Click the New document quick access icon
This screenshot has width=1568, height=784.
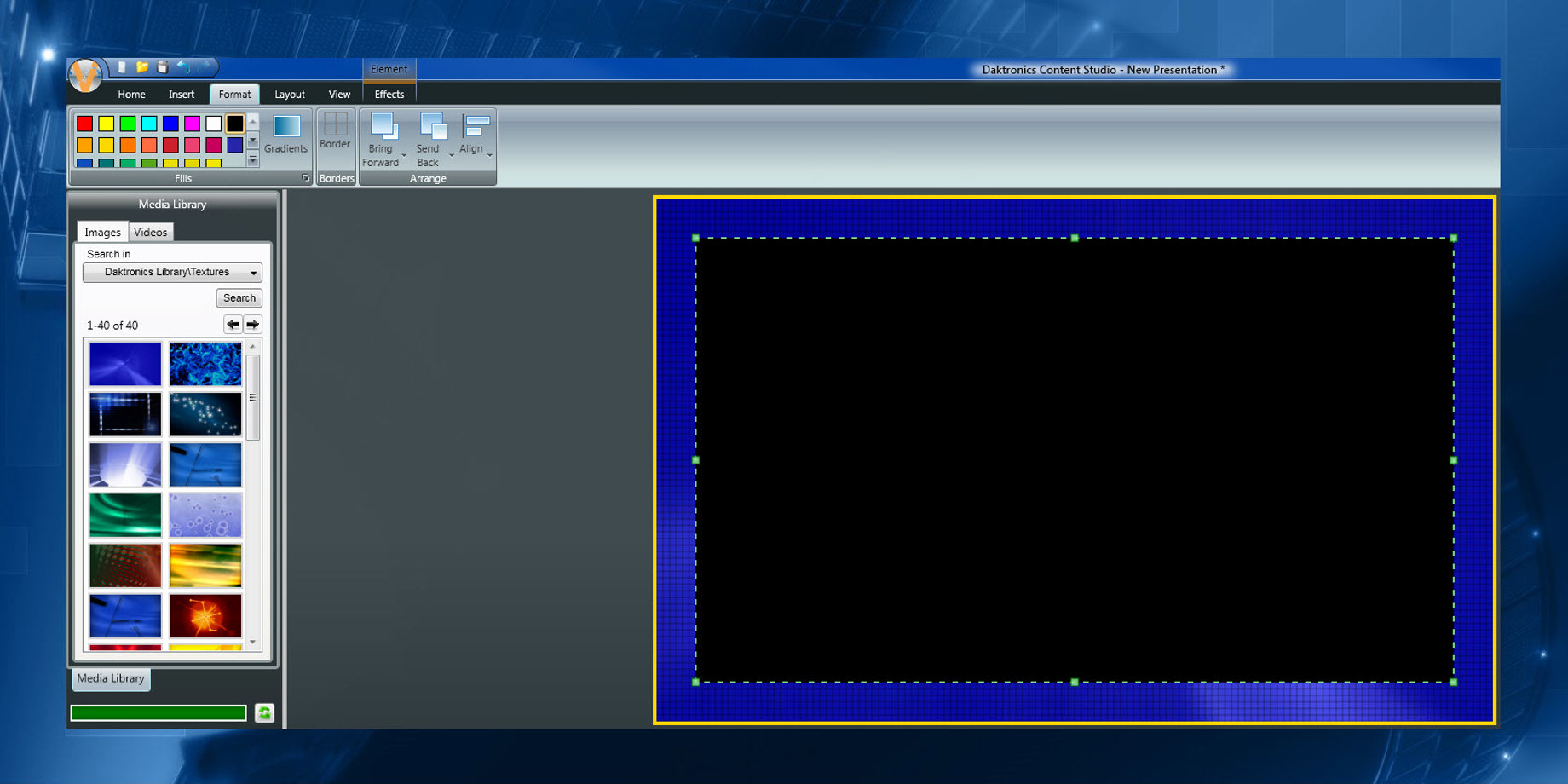(x=122, y=66)
